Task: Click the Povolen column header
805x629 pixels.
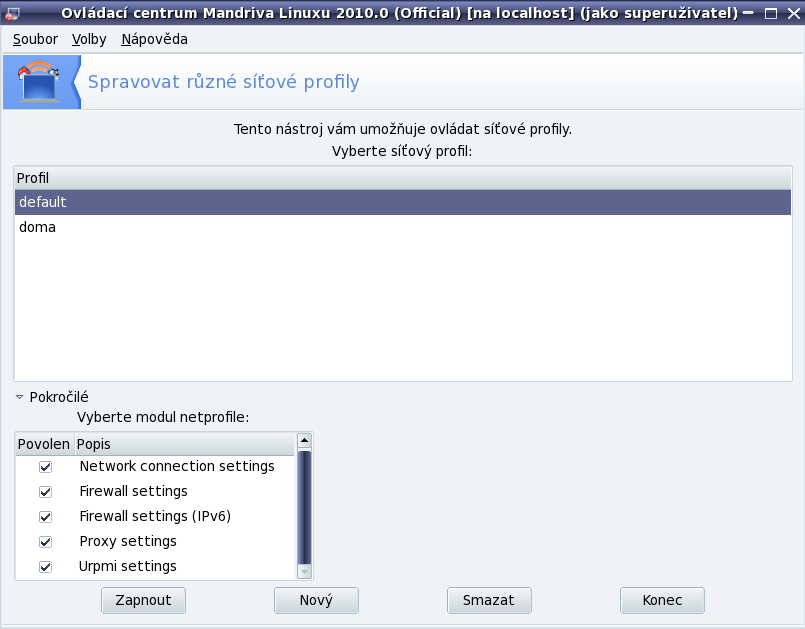Action: point(44,444)
